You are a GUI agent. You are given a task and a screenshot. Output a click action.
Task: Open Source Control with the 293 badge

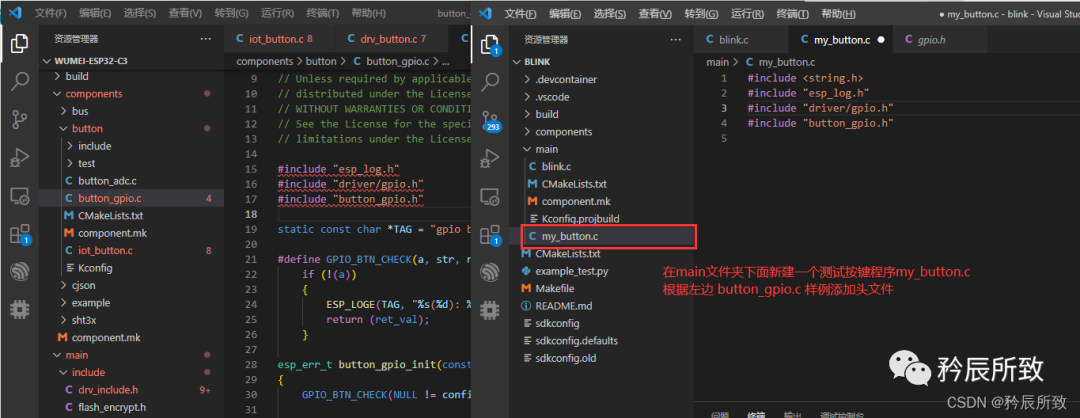(491, 121)
